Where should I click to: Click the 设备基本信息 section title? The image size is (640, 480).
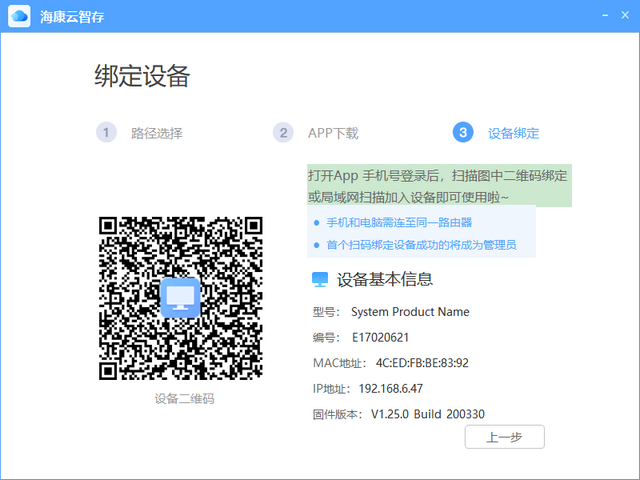[384, 280]
